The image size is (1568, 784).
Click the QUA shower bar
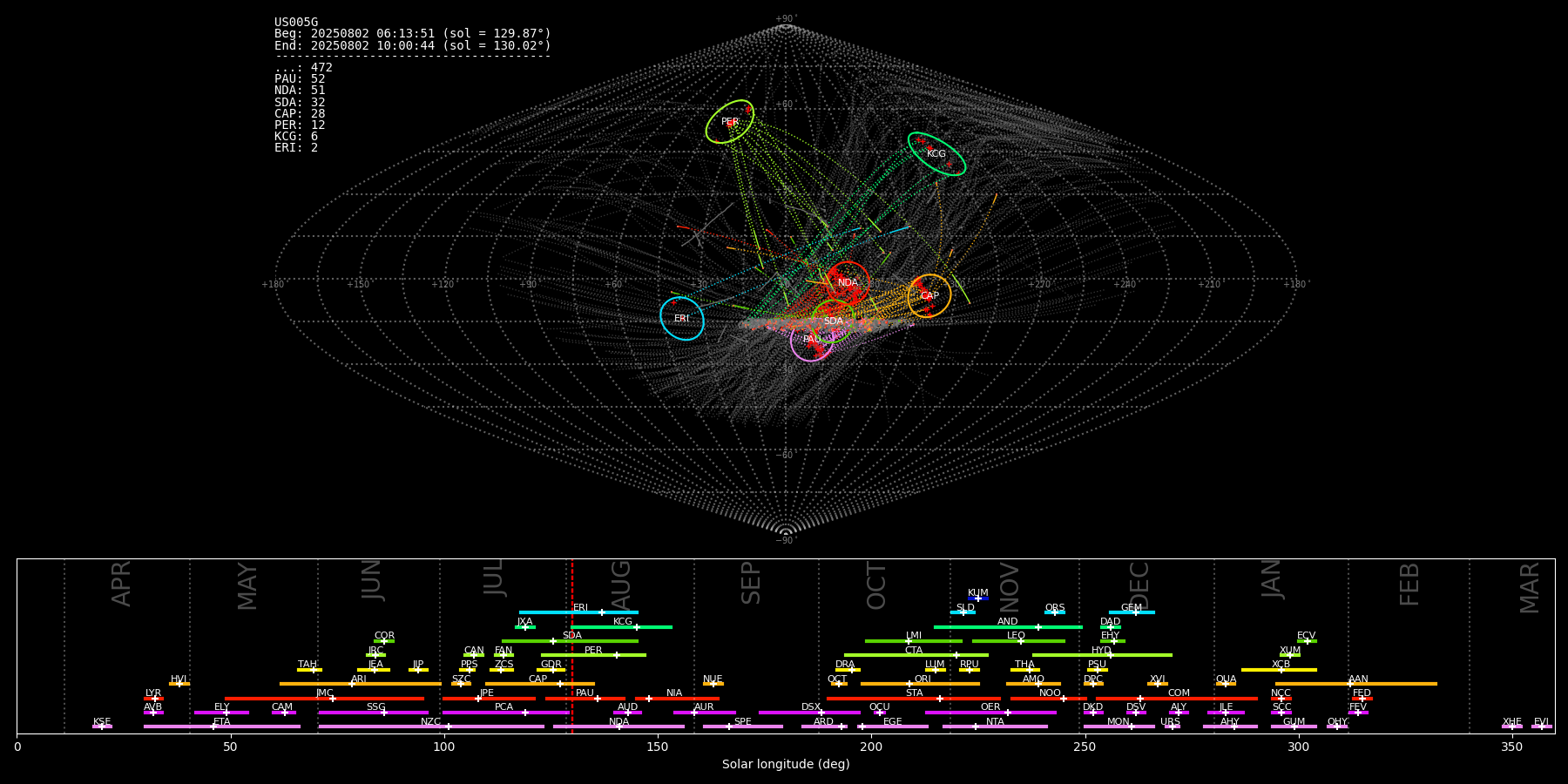tap(1226, 684)
